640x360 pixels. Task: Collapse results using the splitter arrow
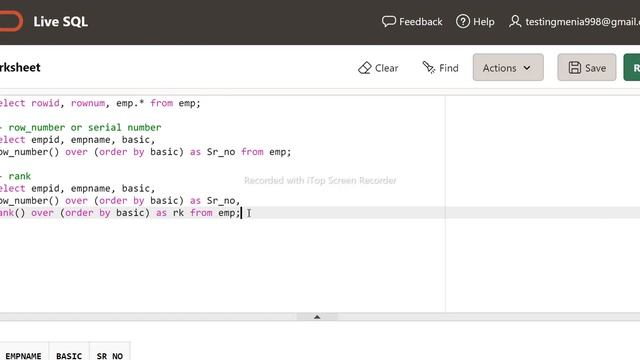317,317
